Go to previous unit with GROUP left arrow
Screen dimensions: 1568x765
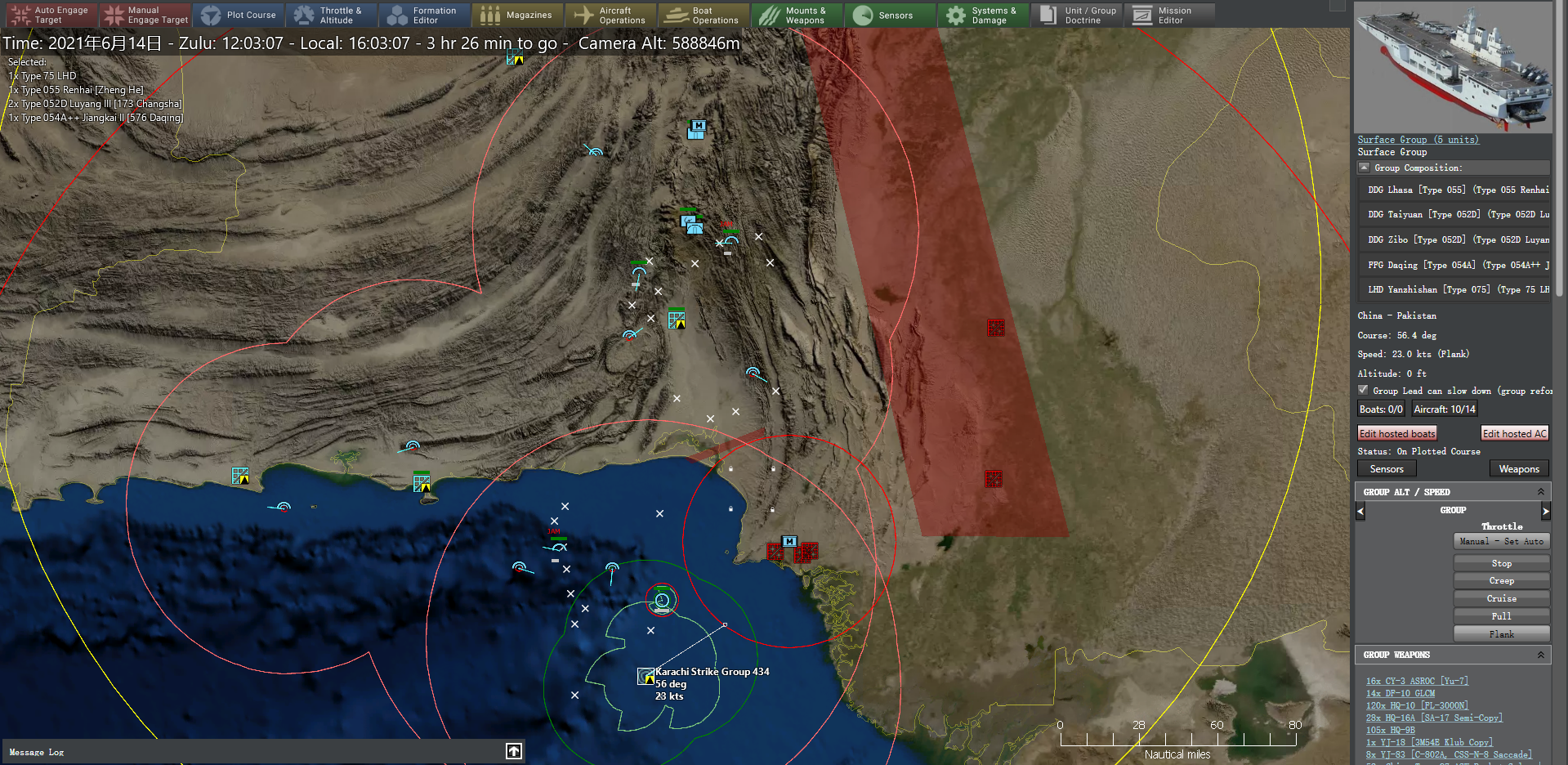click(1360, 511)
